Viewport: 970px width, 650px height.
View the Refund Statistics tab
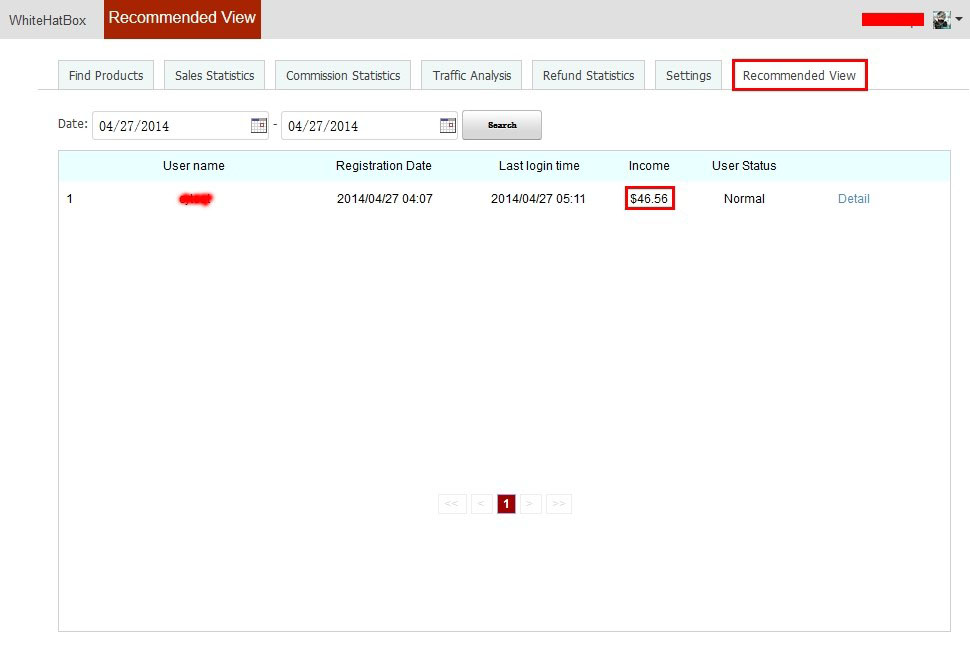(588, 75)
